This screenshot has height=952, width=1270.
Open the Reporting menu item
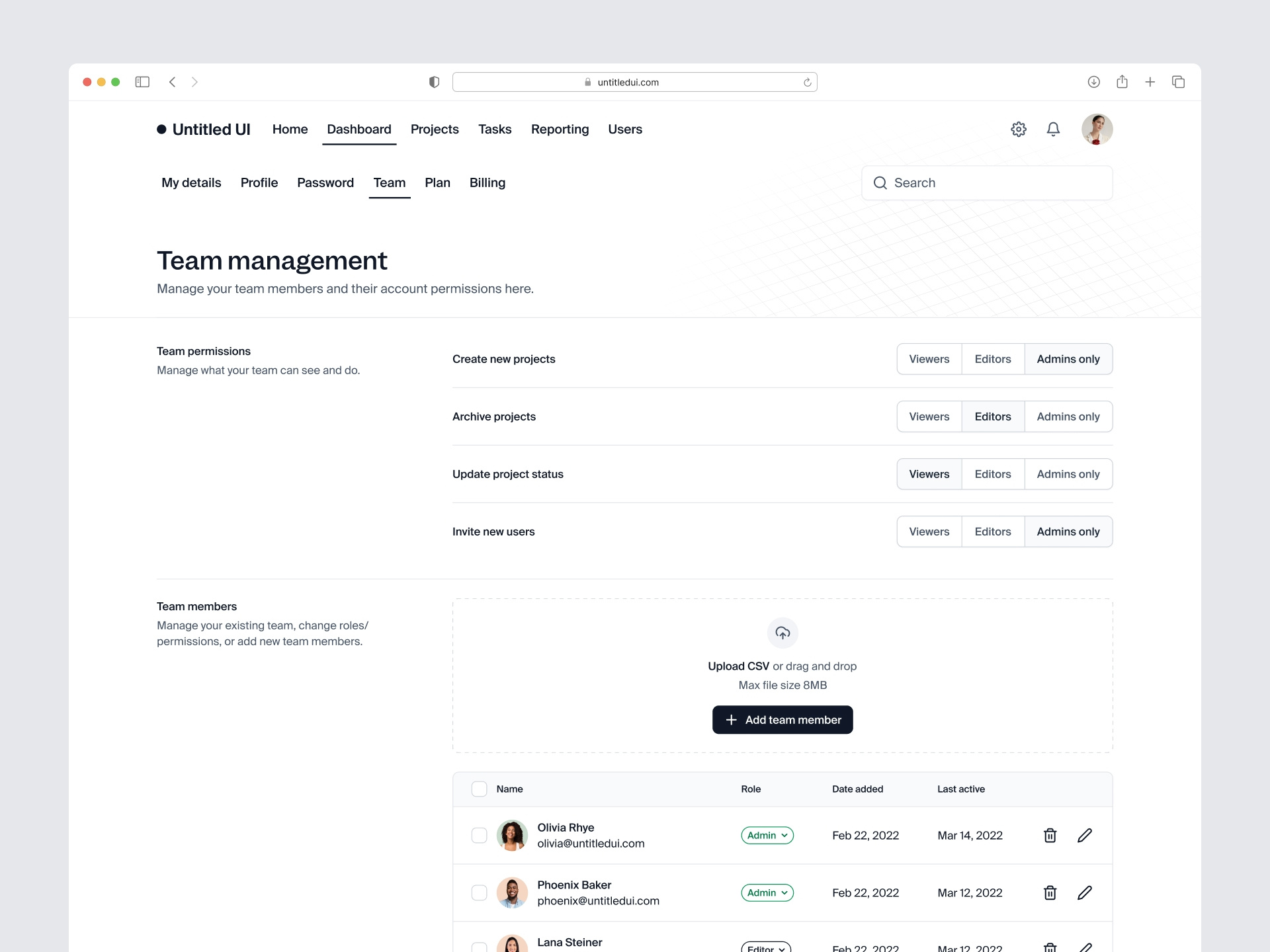[x=560, y=129]
